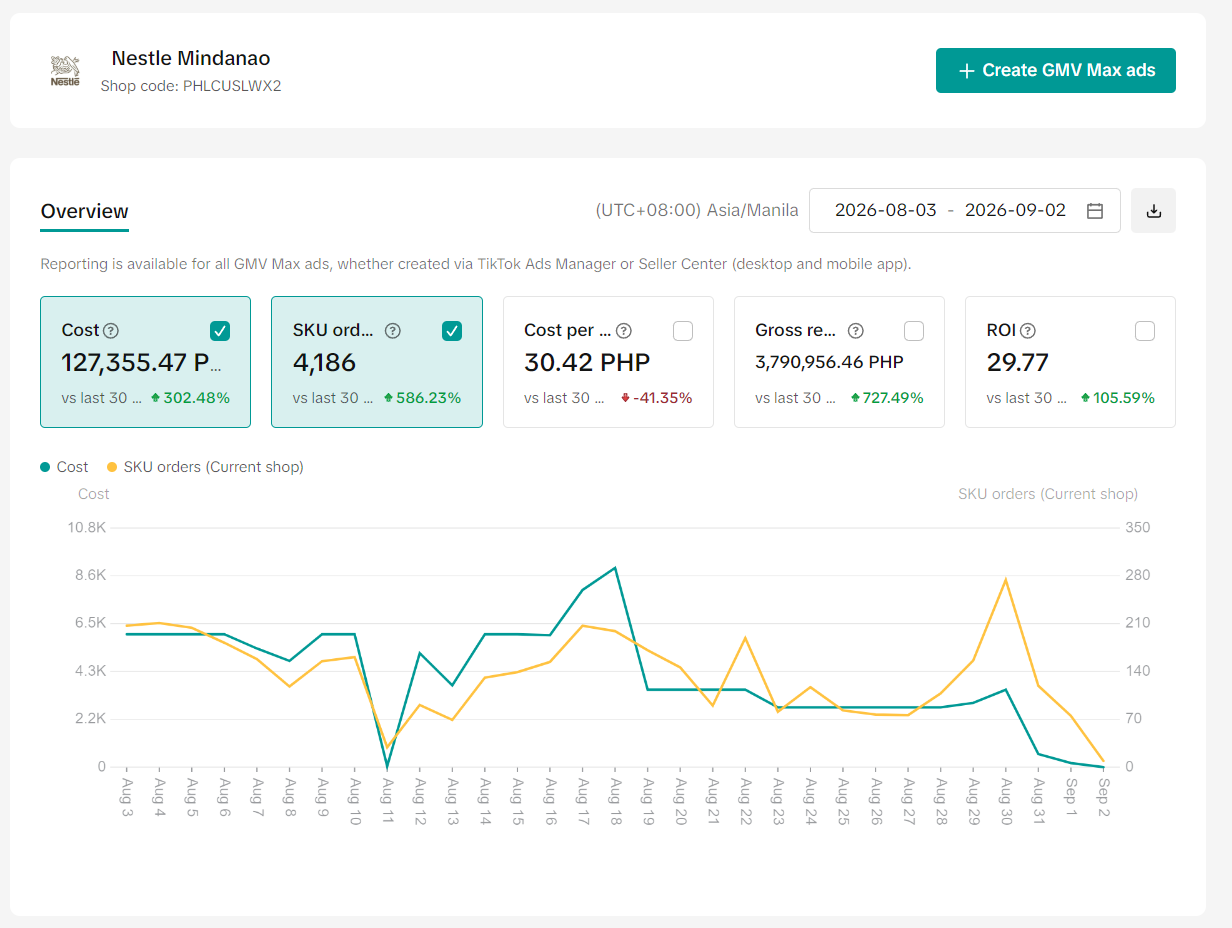
Task: Click the 10.8K cost axis label
Action: tap(88, 527)
